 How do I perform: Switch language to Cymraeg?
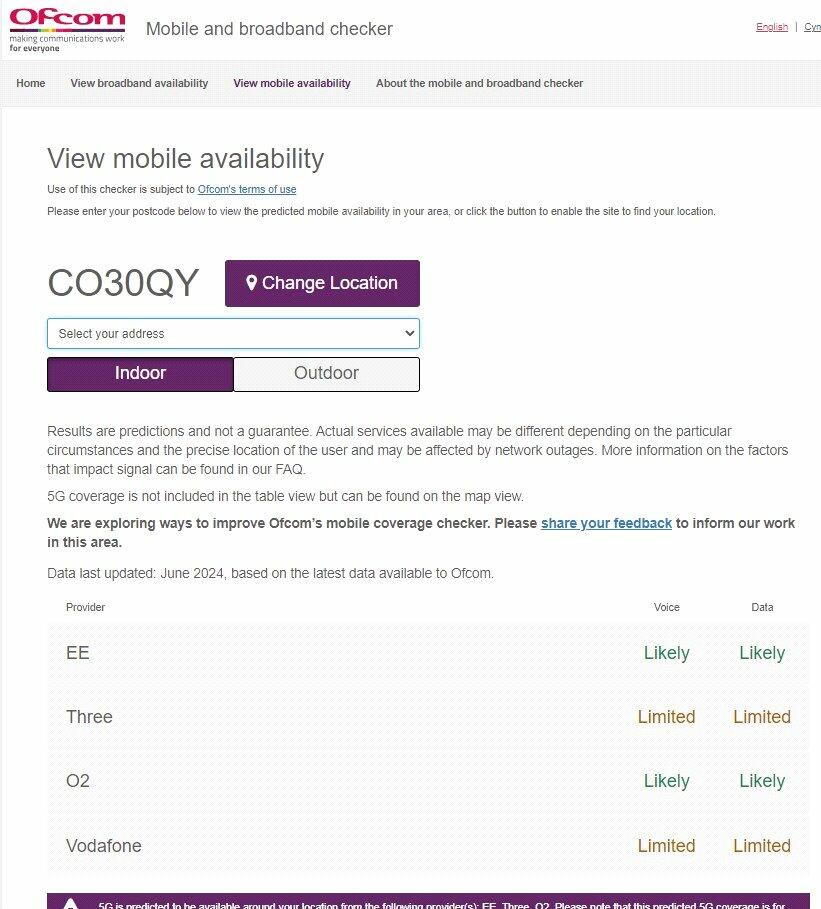[812, 27]
